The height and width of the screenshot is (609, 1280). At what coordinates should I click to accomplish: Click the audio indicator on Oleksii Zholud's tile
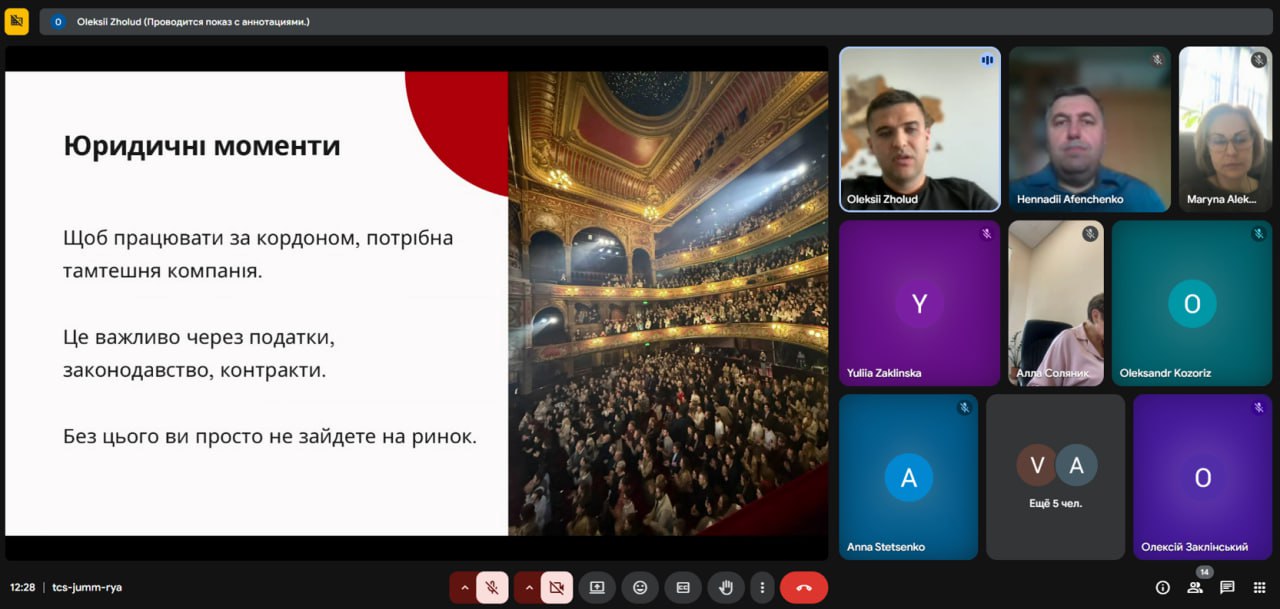click(x=987, y=60)
